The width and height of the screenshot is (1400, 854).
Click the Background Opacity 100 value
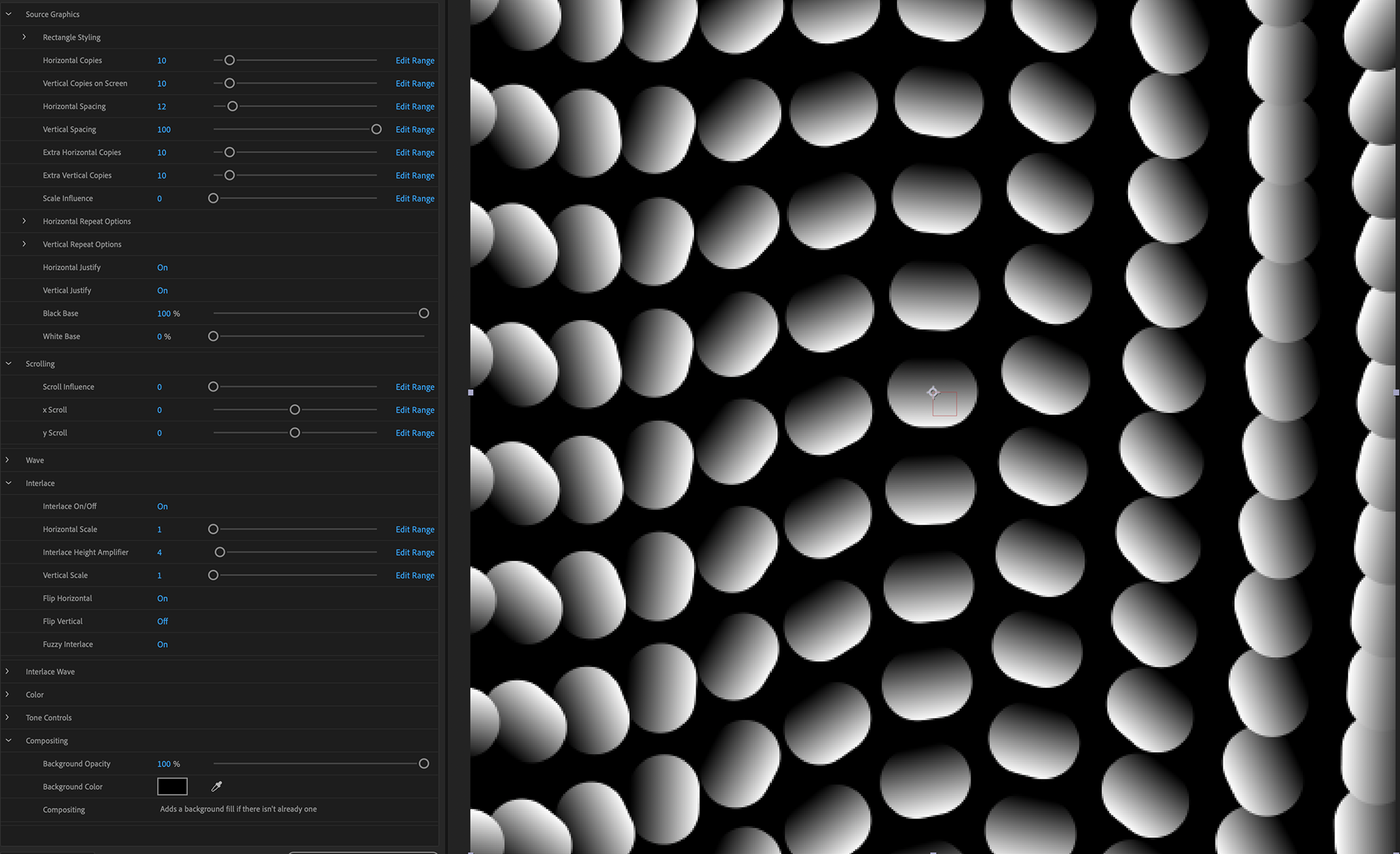[163, 764]
